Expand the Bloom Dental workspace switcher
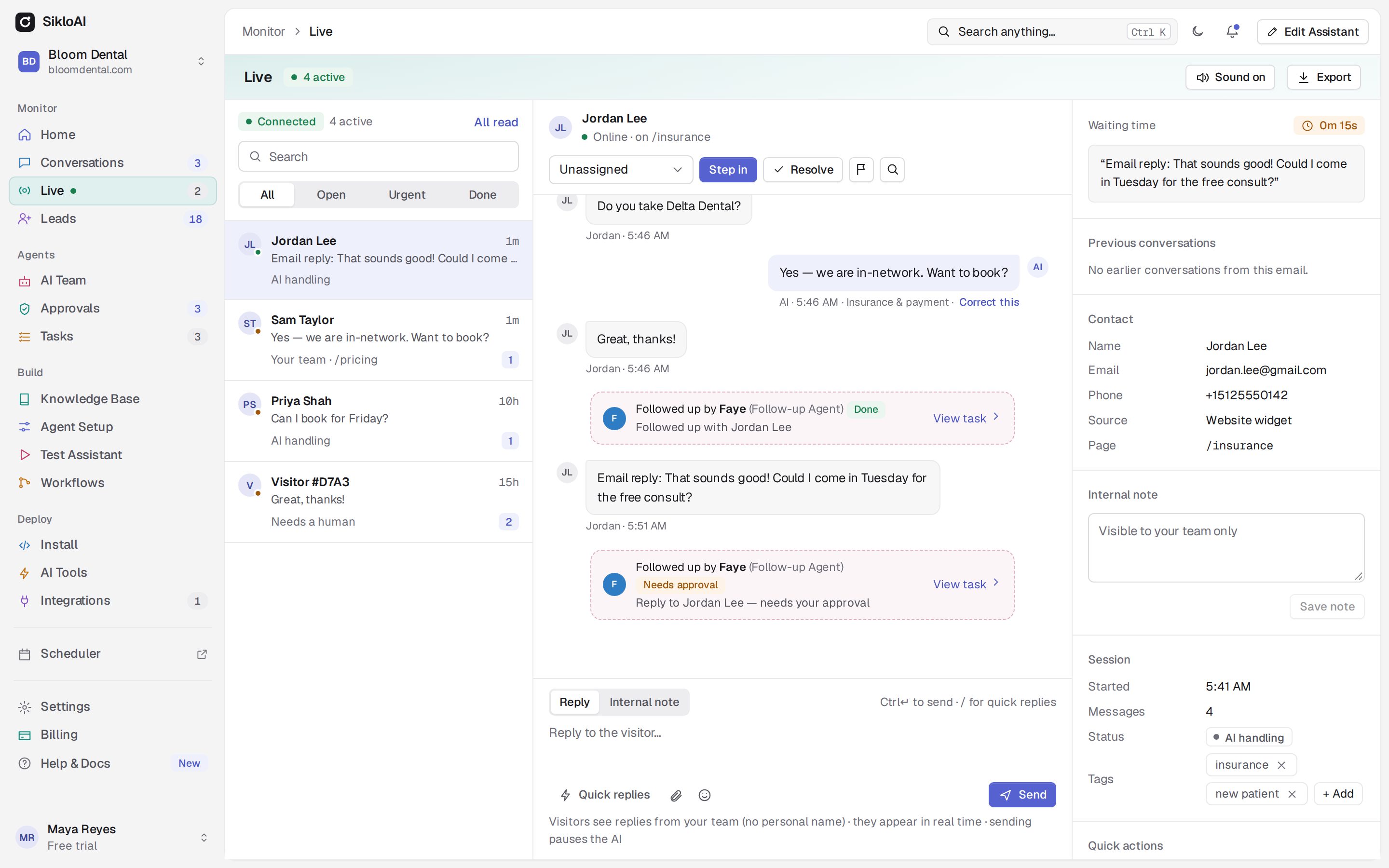 tap(112, 61)
